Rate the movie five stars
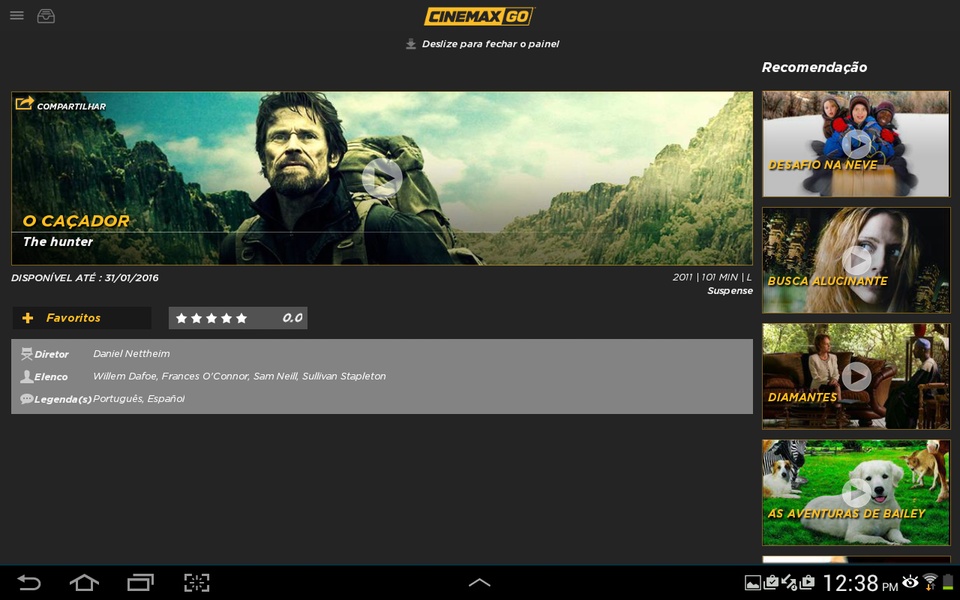Image resolution: width=960 pixels, height=600 pixels. 241,318
